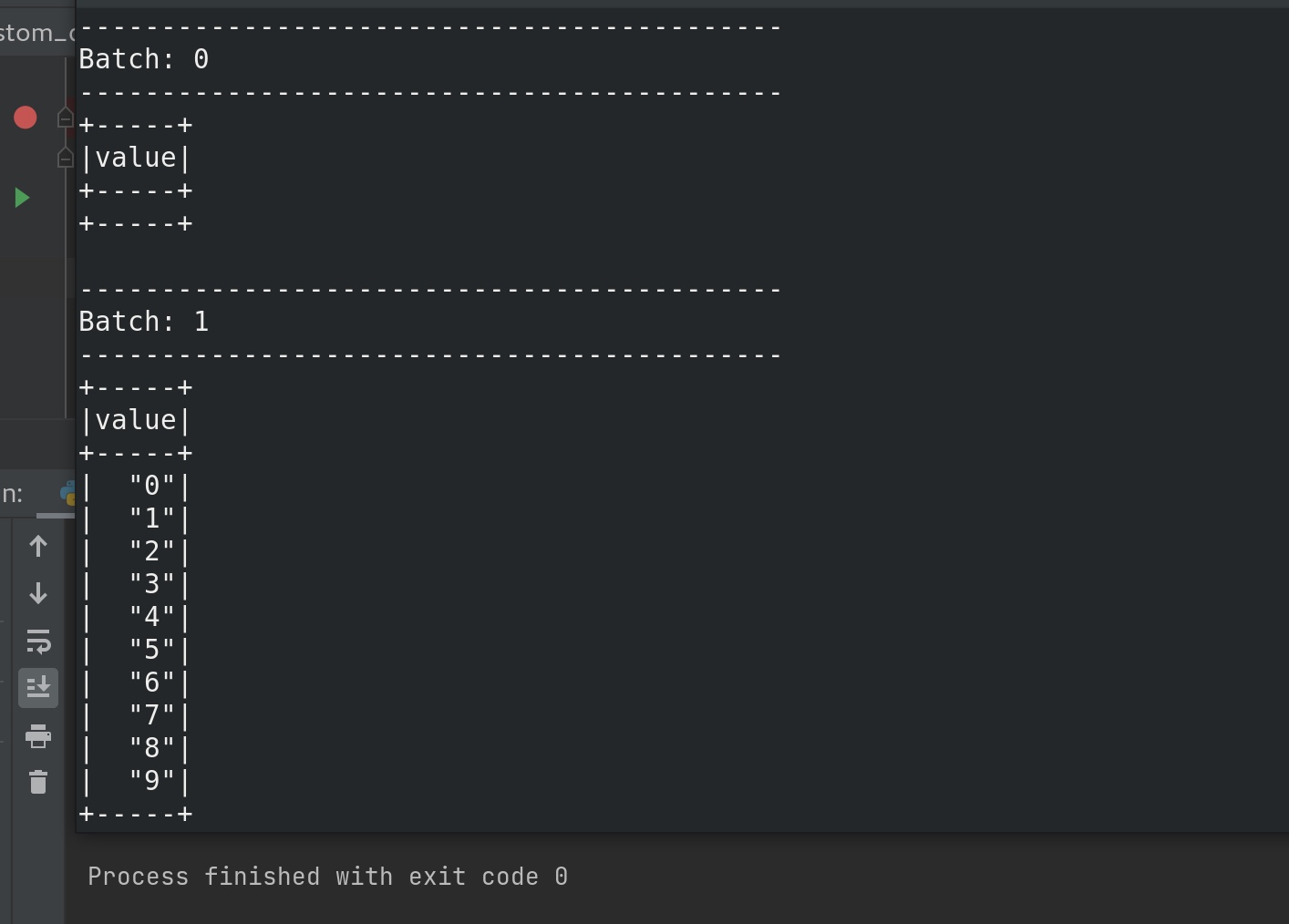Place cursor on 'Batch: 1' line
The height and width of the screenshot is (924, 1289).
point(144,322)
